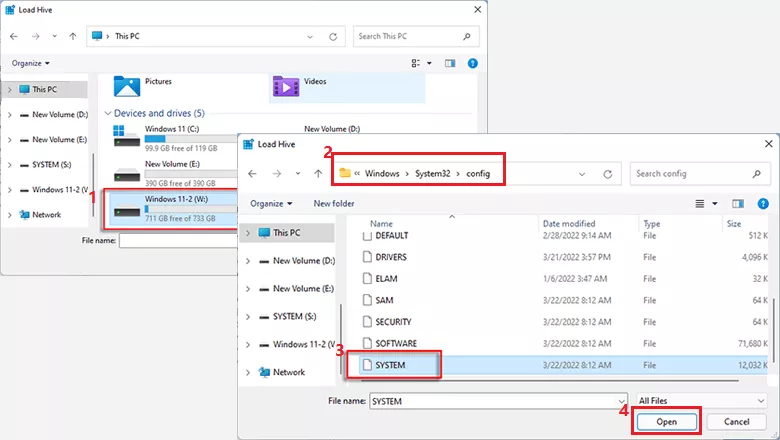
Task: Toggle the preview pane in the config dialog
Action: [x=737, y=203]
